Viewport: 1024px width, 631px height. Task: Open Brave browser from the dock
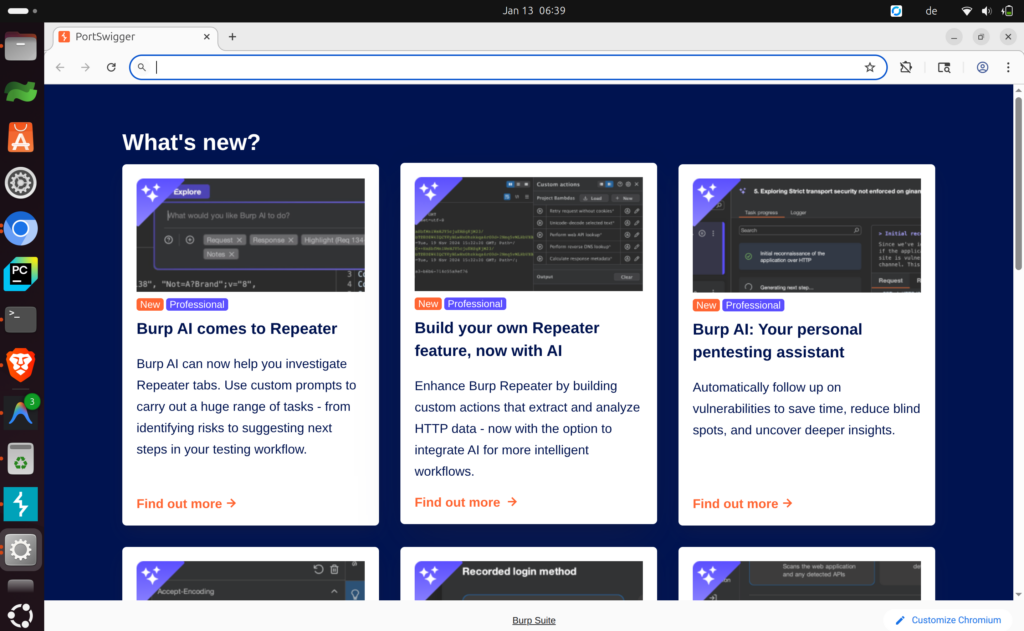pos(21,365)
